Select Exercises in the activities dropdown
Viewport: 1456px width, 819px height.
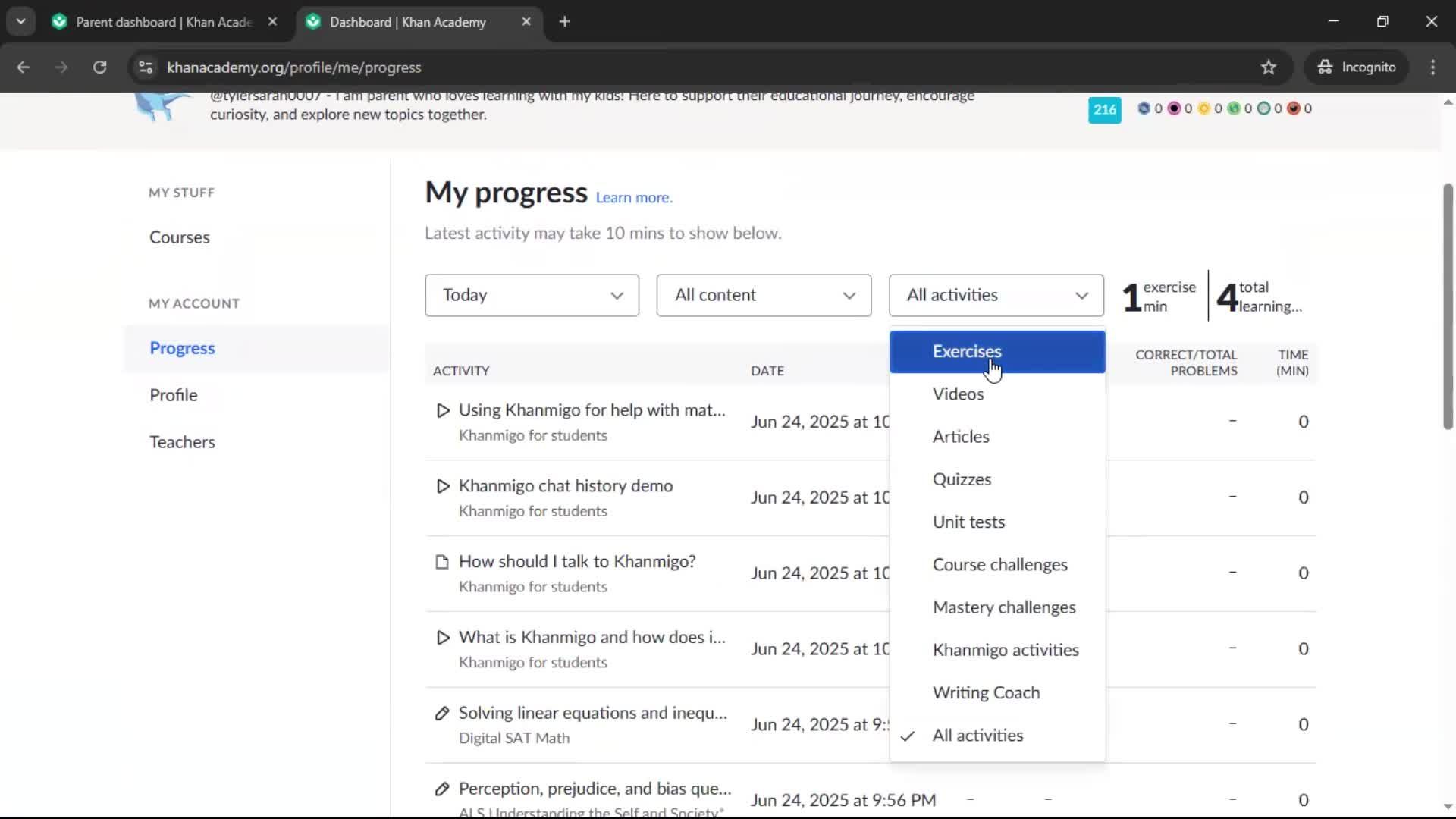(997, 351)
